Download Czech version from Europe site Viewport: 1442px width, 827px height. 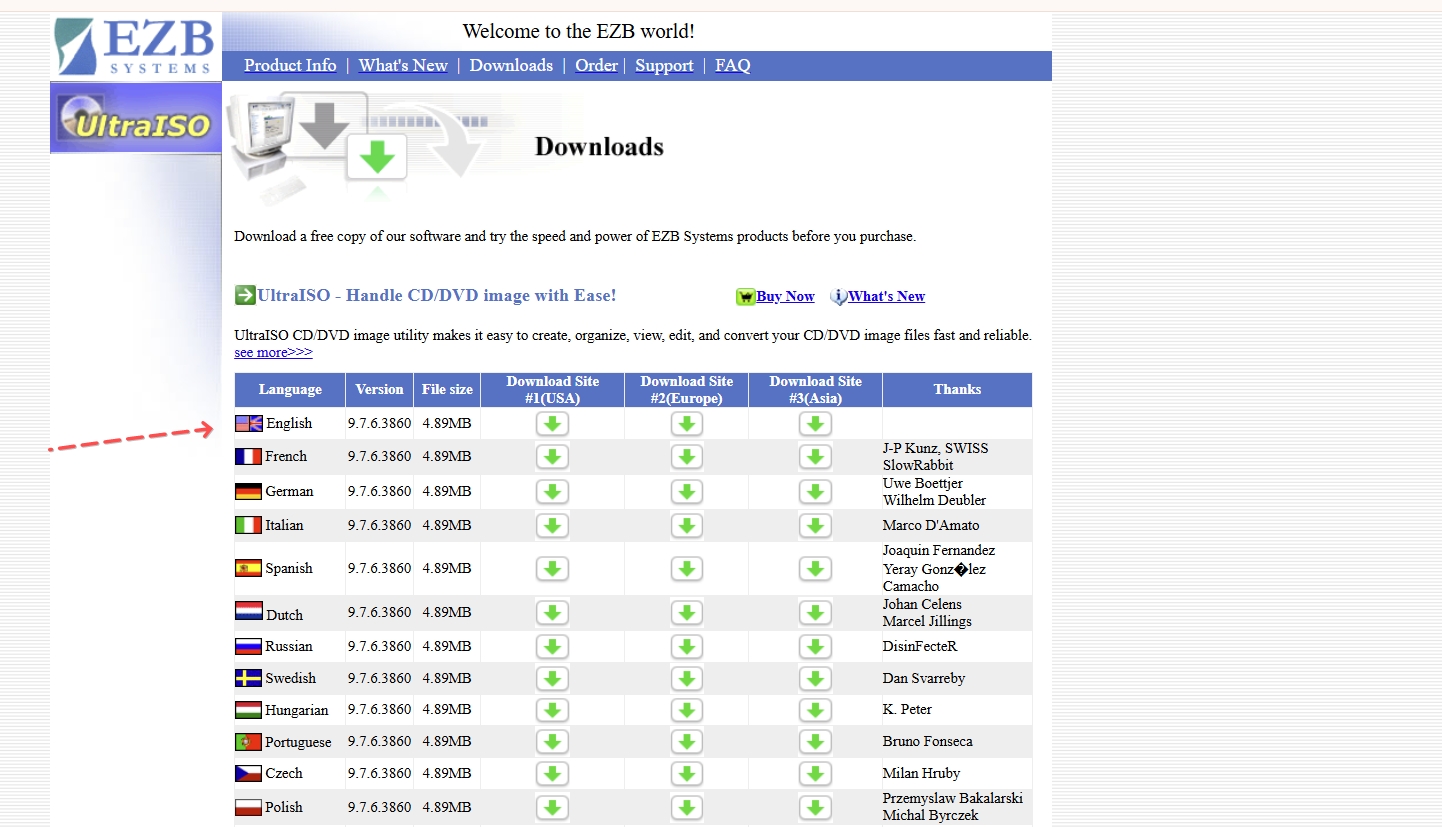[x=686, y=774]
